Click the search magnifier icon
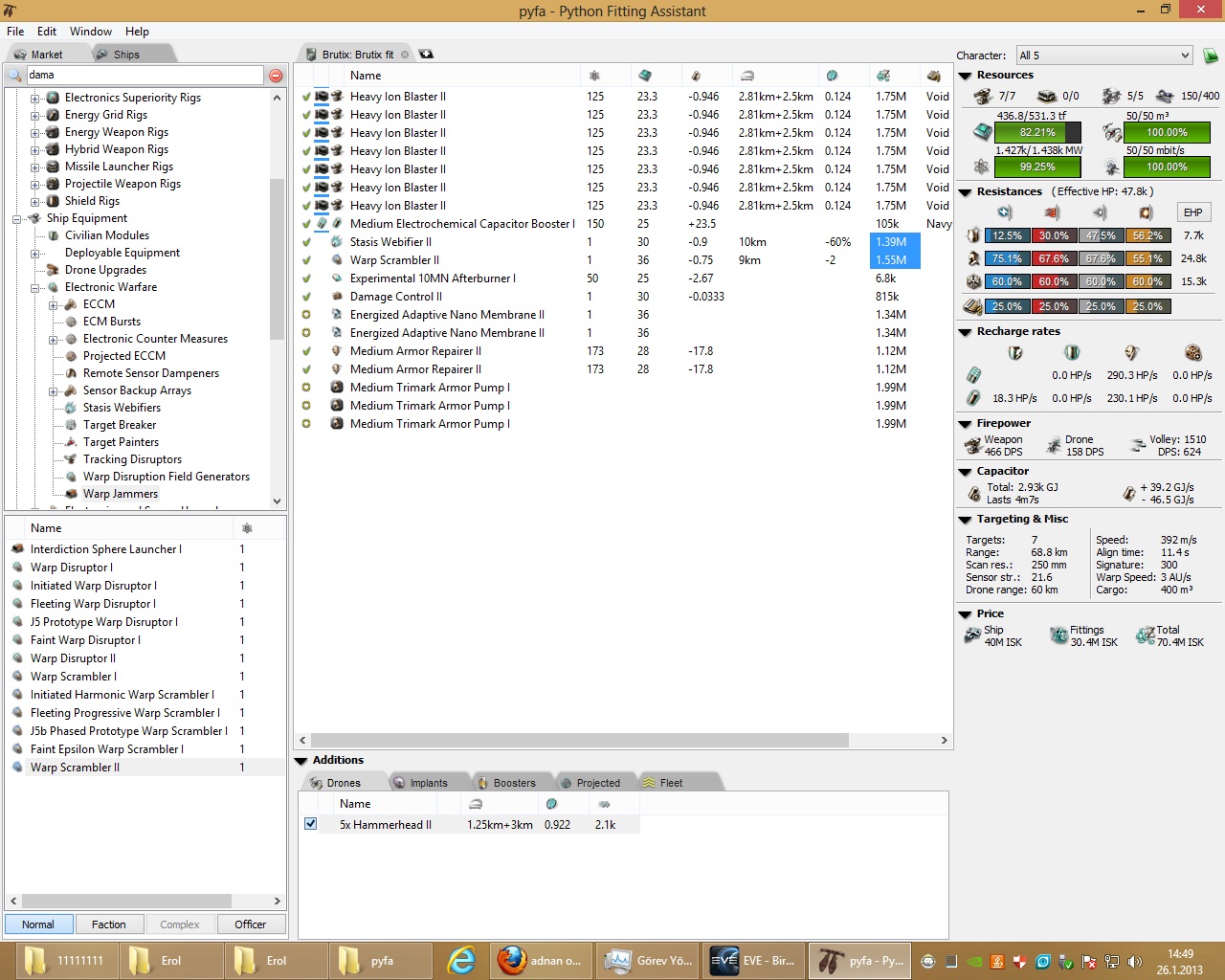Viewport: 1225px width, 980px height. coord(15,76)
